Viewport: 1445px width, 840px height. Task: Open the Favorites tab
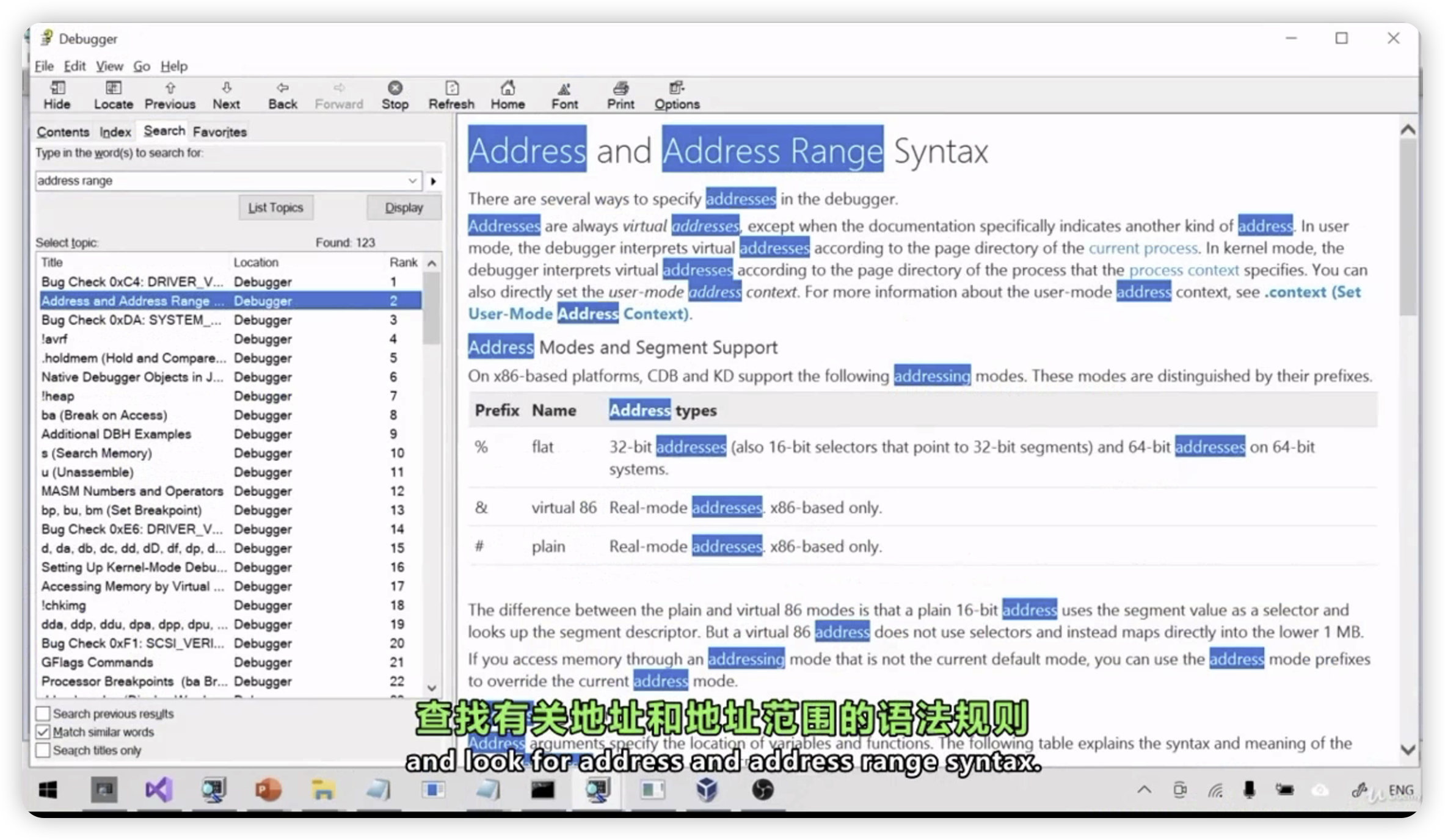pos(219,131)
